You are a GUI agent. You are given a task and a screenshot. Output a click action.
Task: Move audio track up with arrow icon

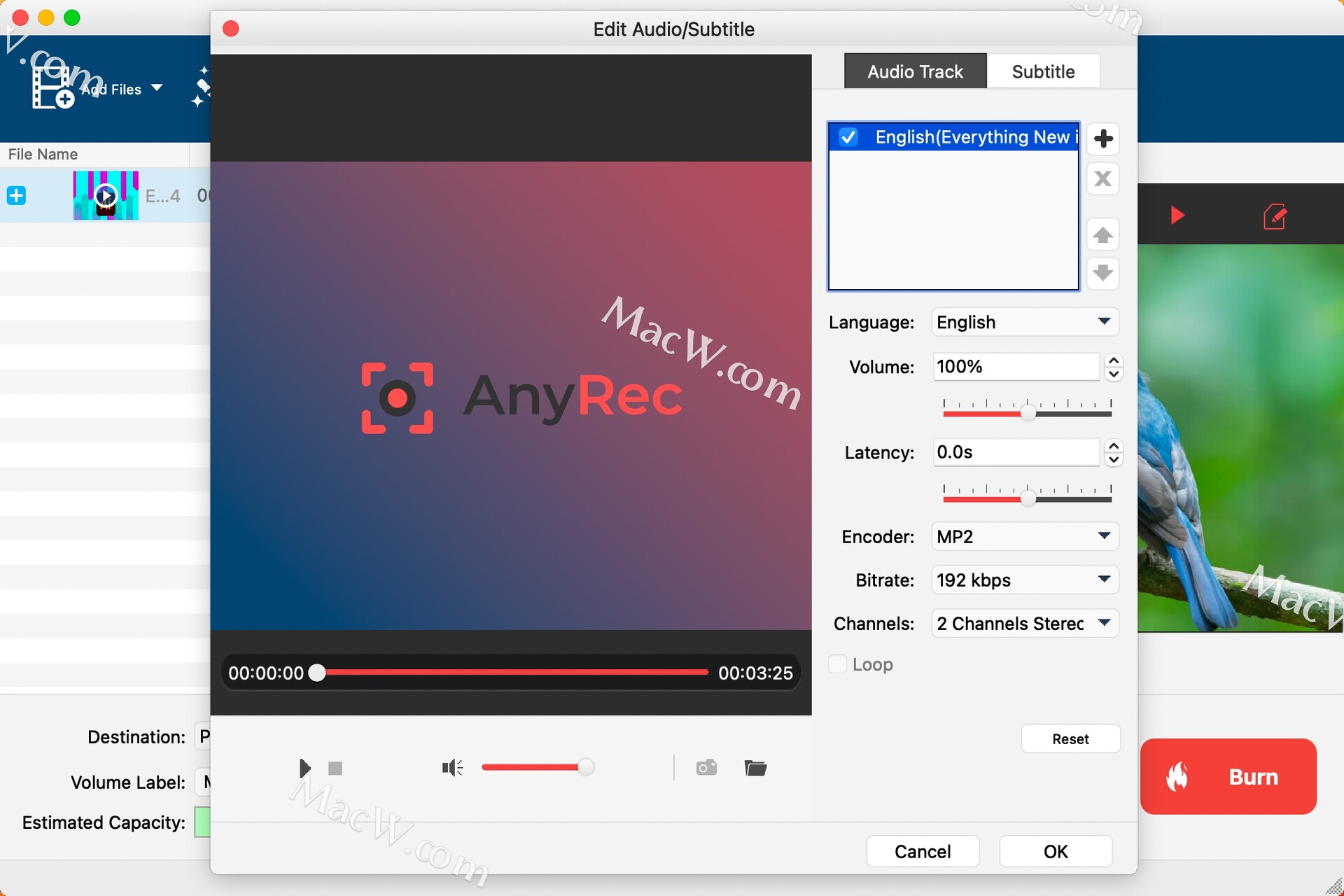click(x=1102, y=234)
